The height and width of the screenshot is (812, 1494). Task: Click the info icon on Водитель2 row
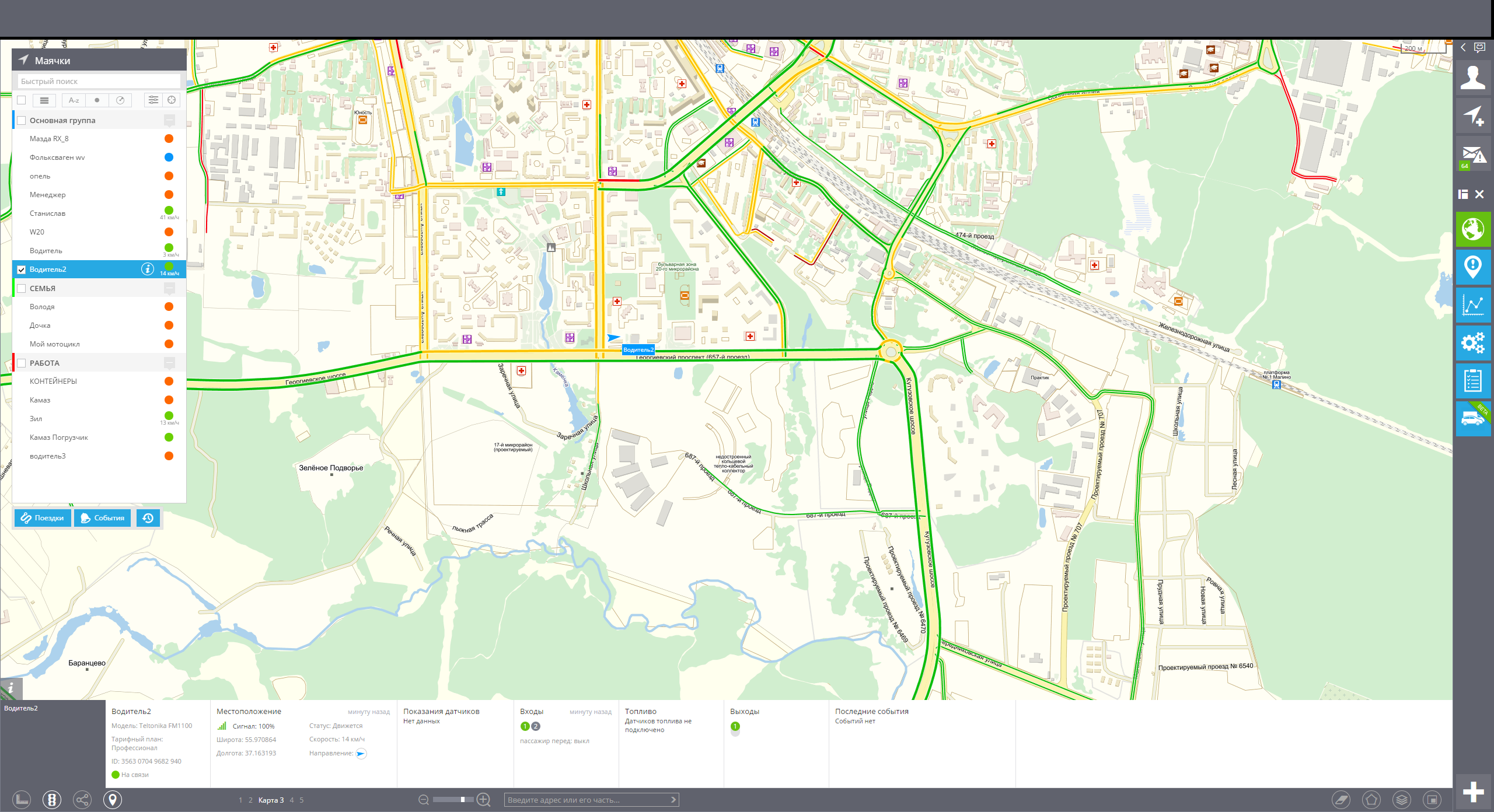click(147, 269)
